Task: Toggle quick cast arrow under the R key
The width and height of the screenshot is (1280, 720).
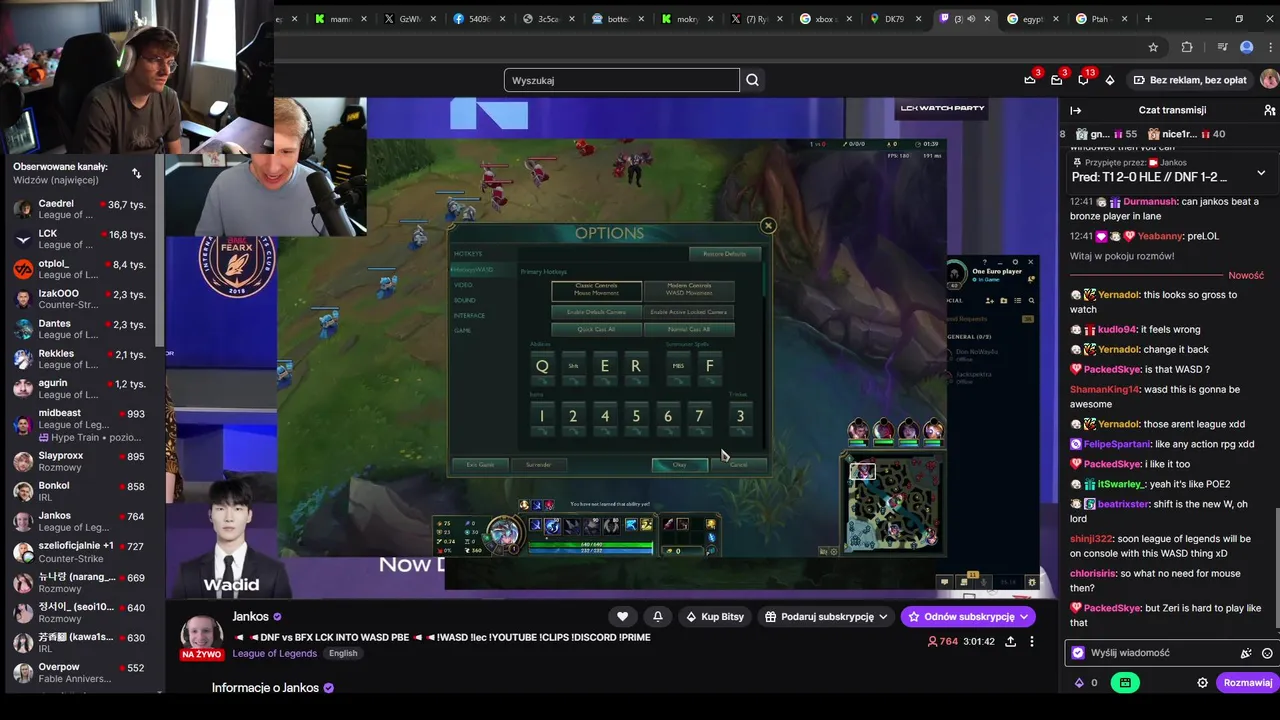Action: (x=635, y=383)
